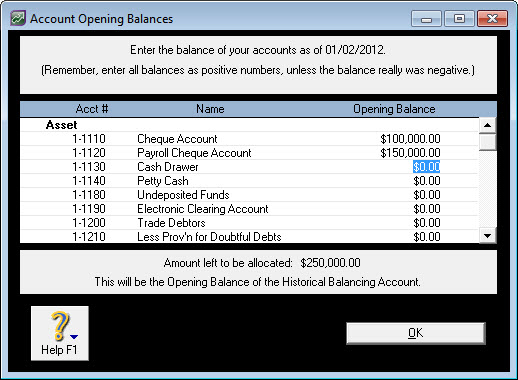The height and width of the screenshot is (380, 518).
Task: Click the Name column header
Action: point(210,109)
